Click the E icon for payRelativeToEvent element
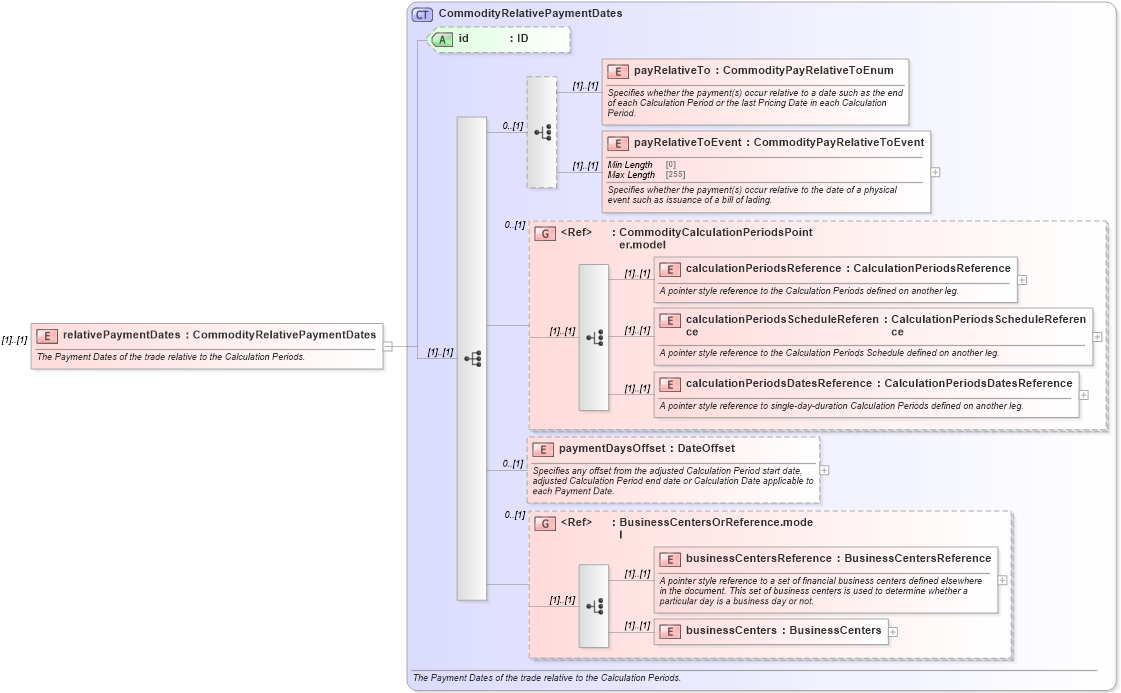Screen dimensions: 1121x693 coord(615,143)
